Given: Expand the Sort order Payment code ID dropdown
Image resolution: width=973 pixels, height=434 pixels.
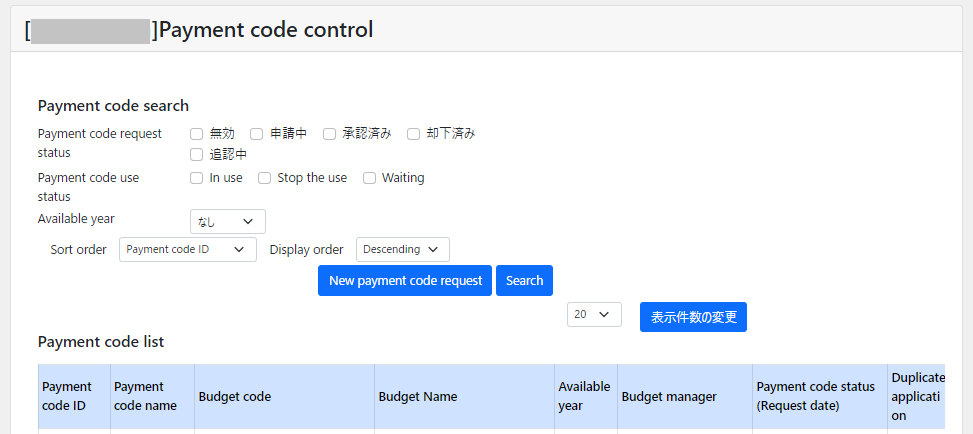Looking at the screenshot, I should 187,250.
